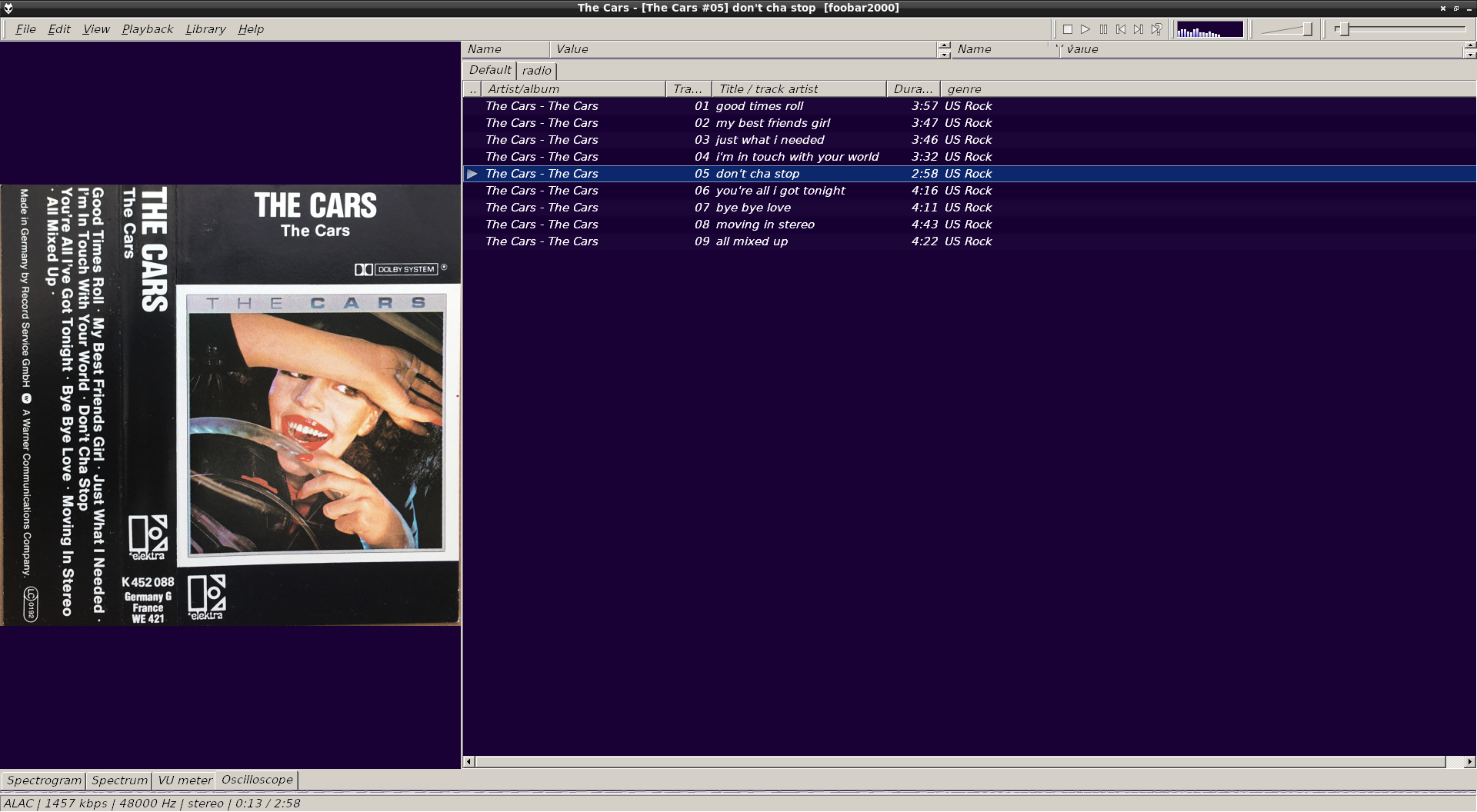
Task: Pause the current track
Action: [1103, 29]
